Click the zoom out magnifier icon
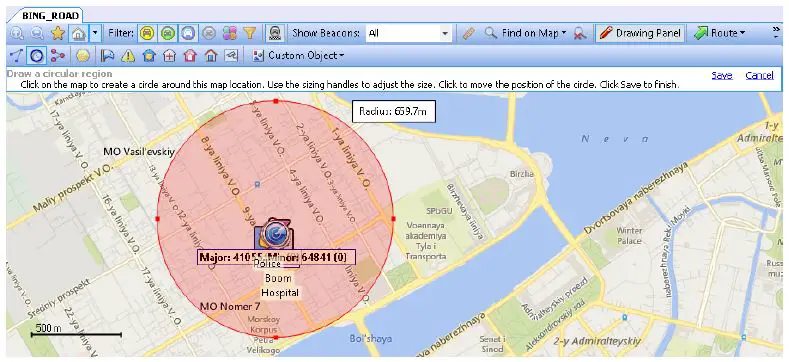Screen dimensions: 789x362 click(37, 34)
